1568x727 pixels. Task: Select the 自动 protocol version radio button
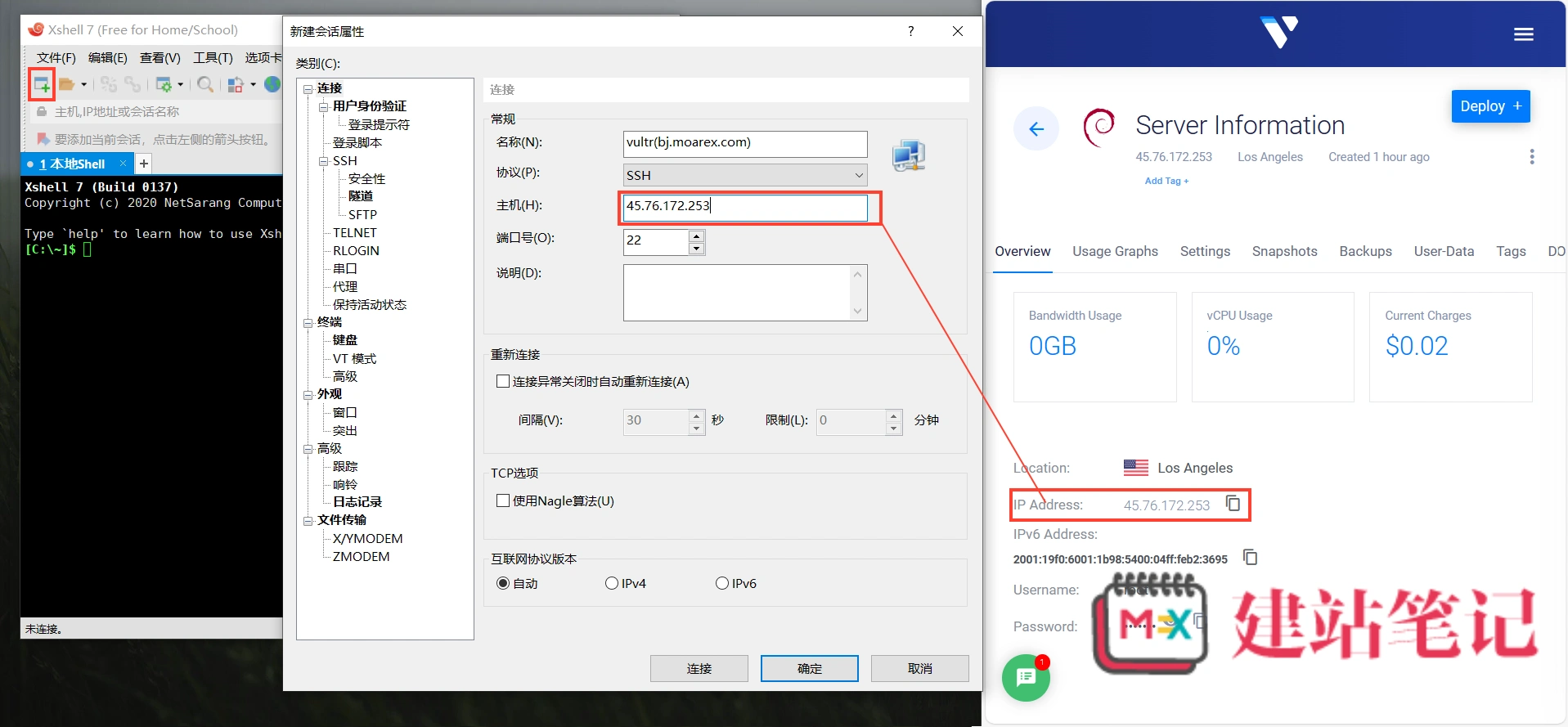[x=503, y=583]
